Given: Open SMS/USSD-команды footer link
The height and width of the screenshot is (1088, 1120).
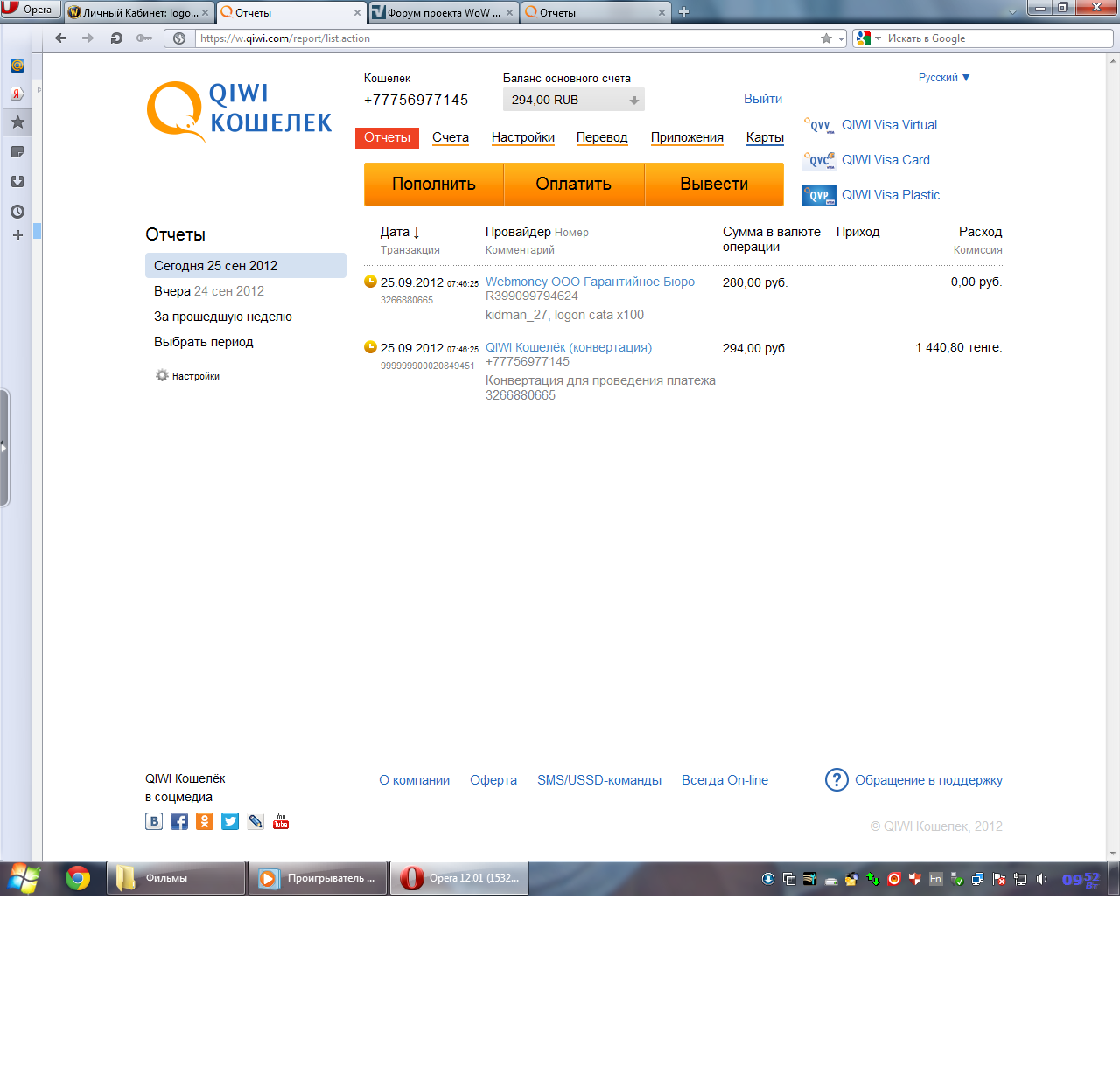Looking at the screenshot, I should click(599, 780).
